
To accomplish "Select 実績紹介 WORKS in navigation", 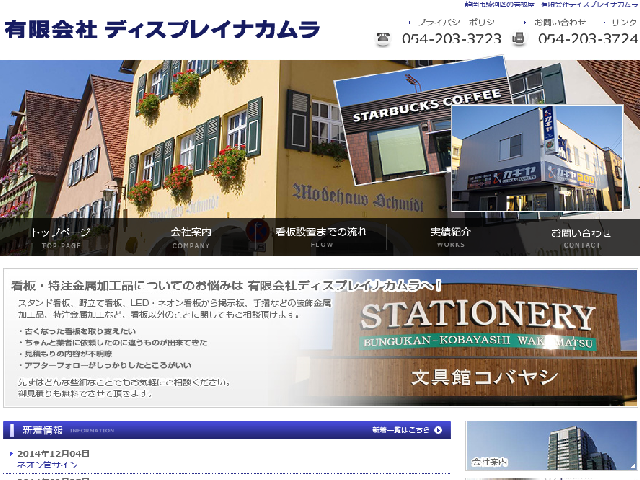I will [450, 236].
